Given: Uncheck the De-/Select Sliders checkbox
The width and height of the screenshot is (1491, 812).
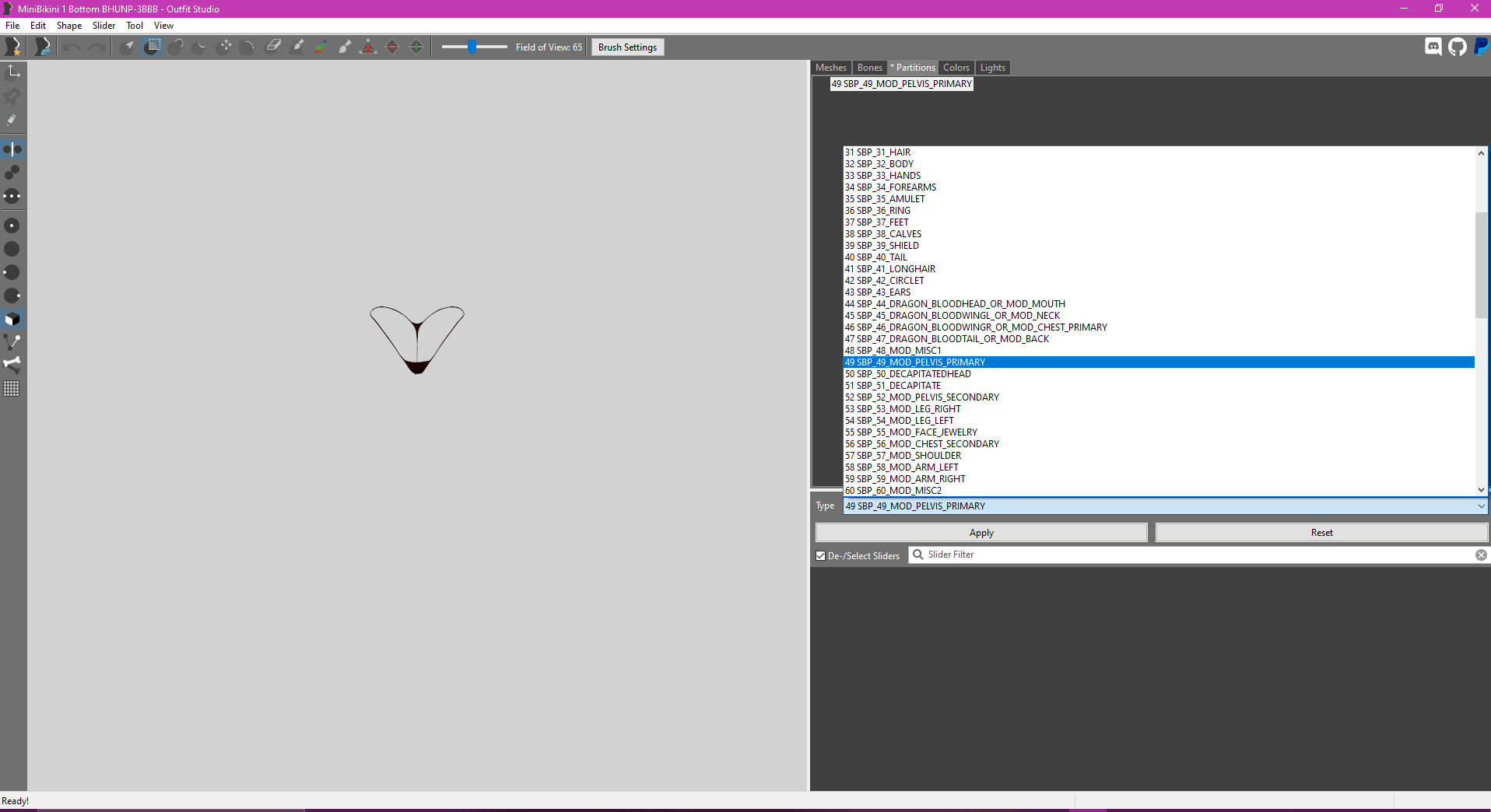Looking at the screenshot, I should (x=820, y=555).
